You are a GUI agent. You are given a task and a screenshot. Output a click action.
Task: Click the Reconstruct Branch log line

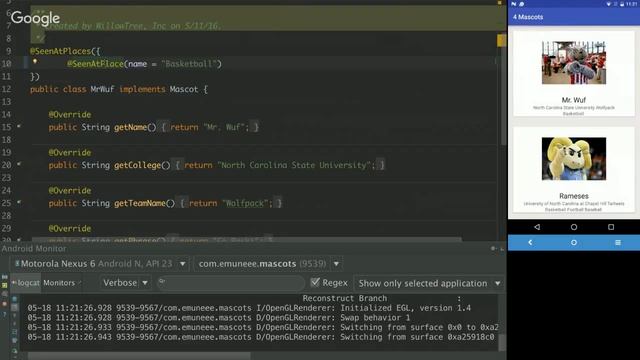pos(344,298)
